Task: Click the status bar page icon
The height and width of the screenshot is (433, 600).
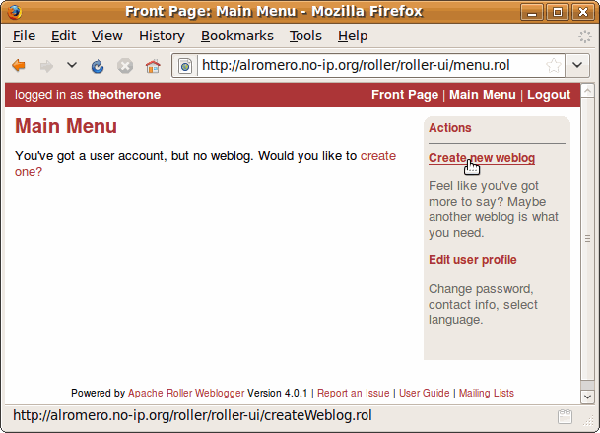Action: click(x=565, y=416)
